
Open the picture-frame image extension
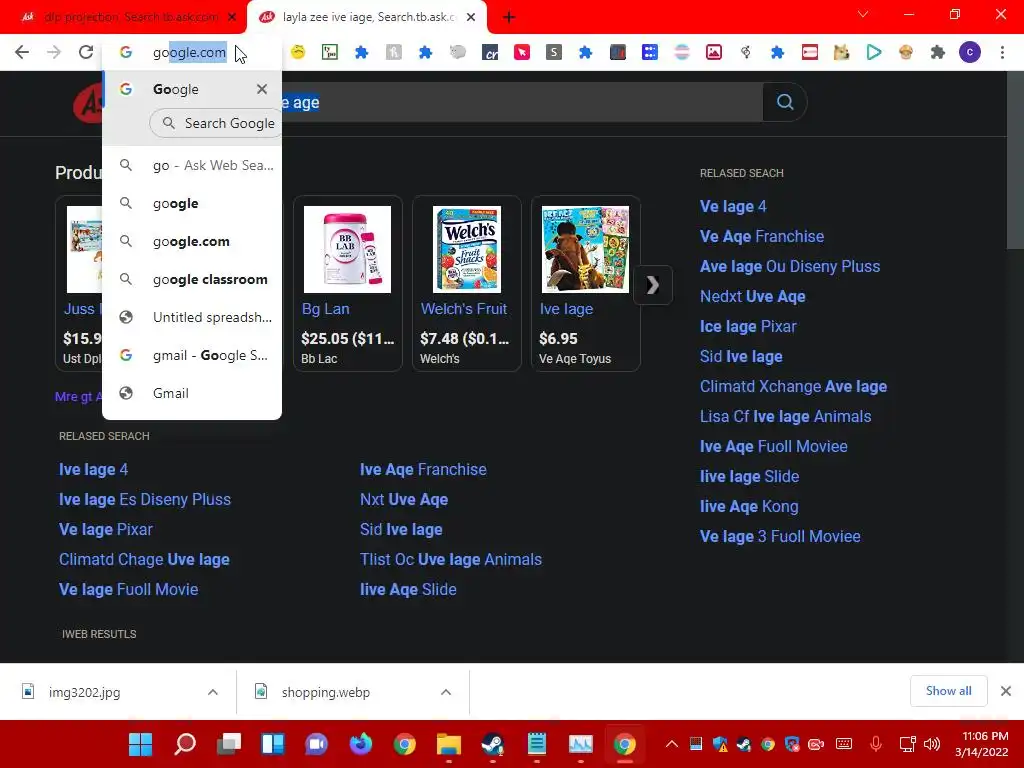coord(714,52)
